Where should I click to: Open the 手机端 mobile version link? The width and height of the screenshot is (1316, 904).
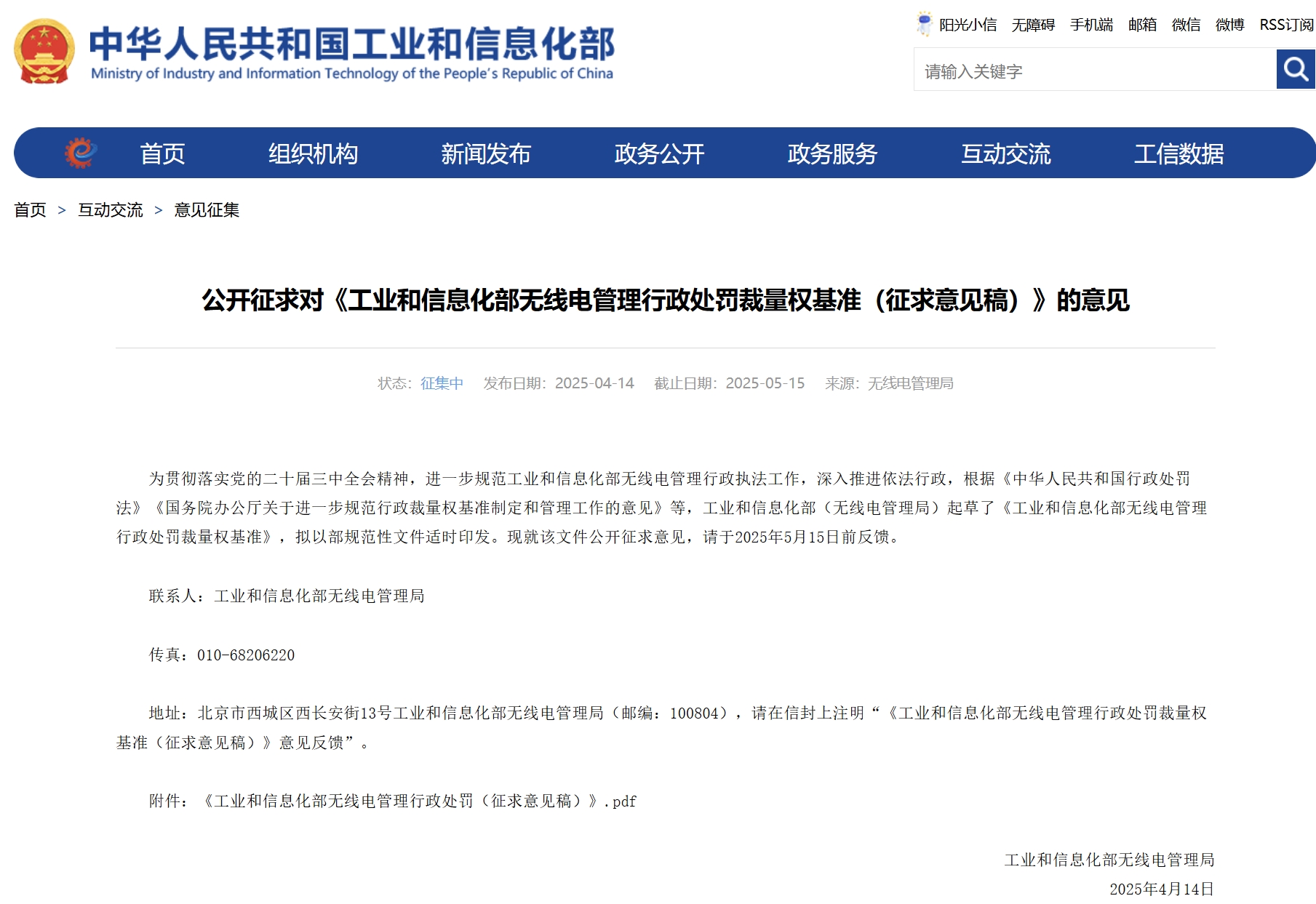[1091, 25]
